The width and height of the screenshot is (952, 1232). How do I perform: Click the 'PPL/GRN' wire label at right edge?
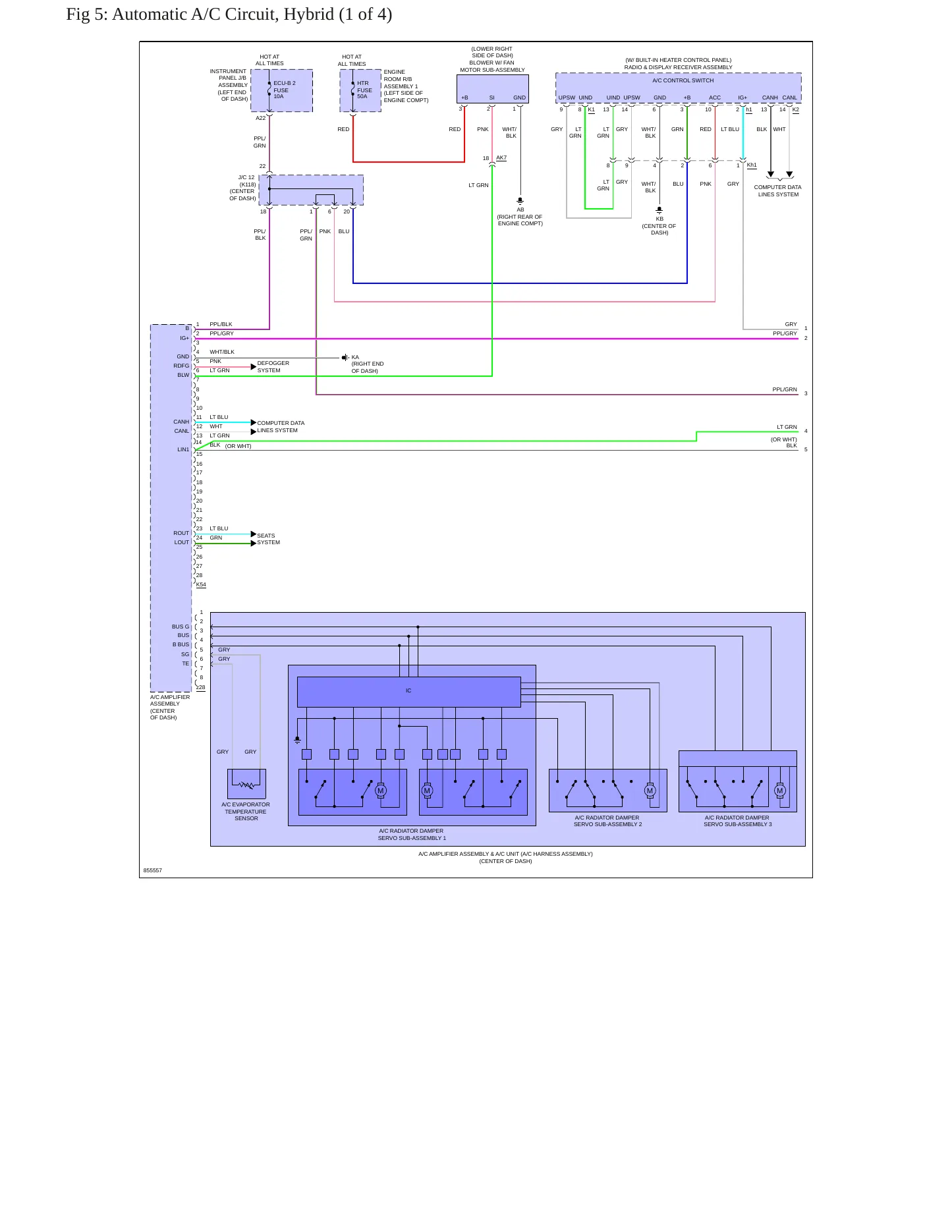(x=785, y=389)
